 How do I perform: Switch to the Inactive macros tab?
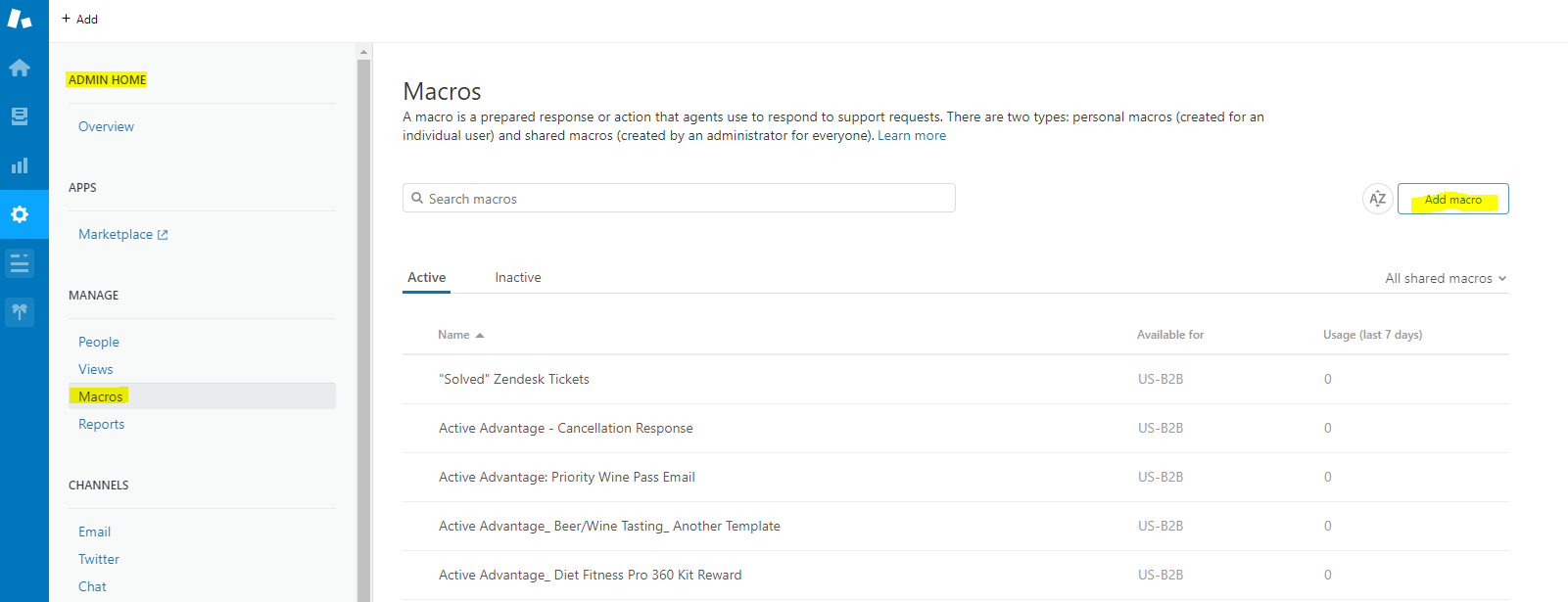click(518, 278)
